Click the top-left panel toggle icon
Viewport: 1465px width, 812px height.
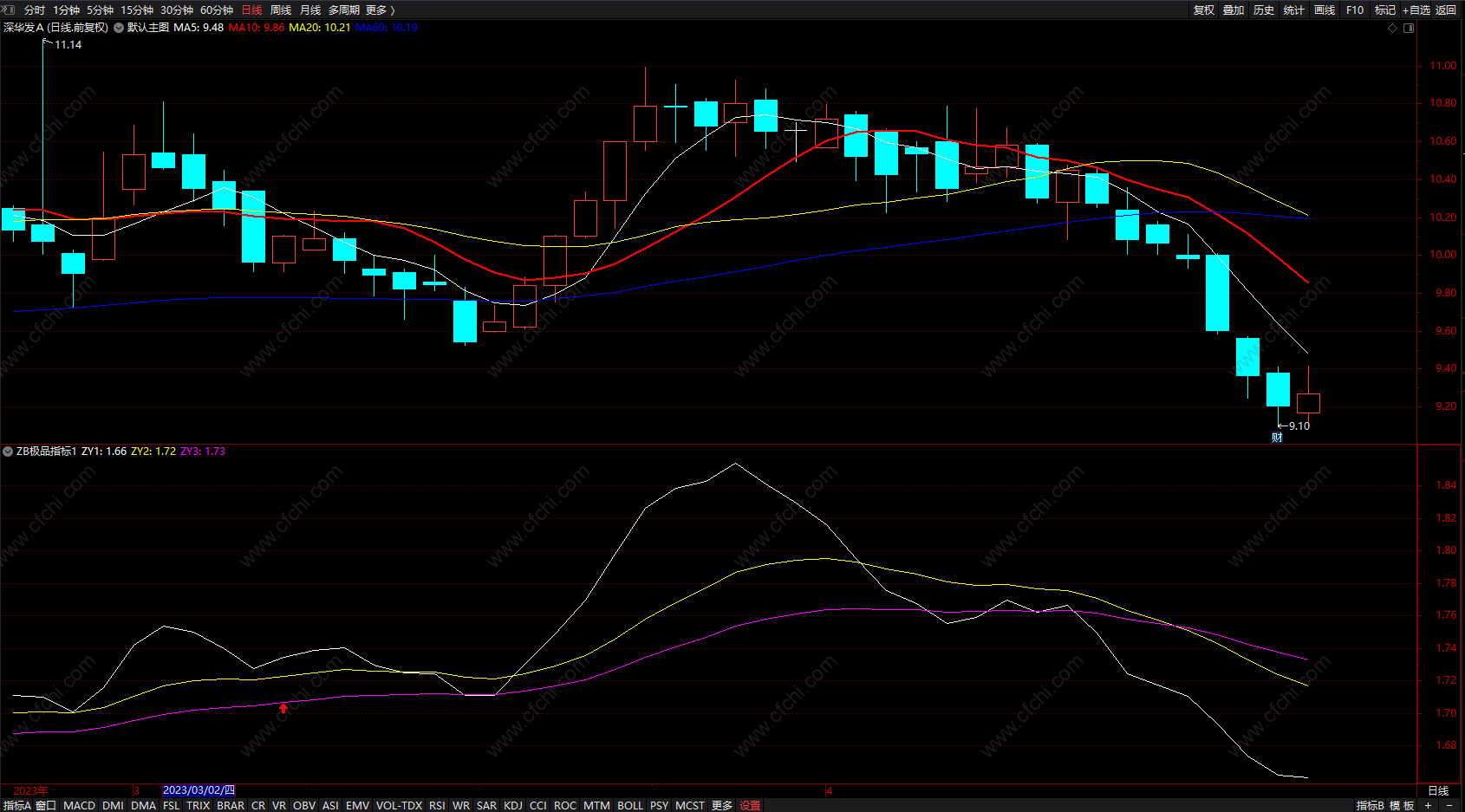[9, 10]
